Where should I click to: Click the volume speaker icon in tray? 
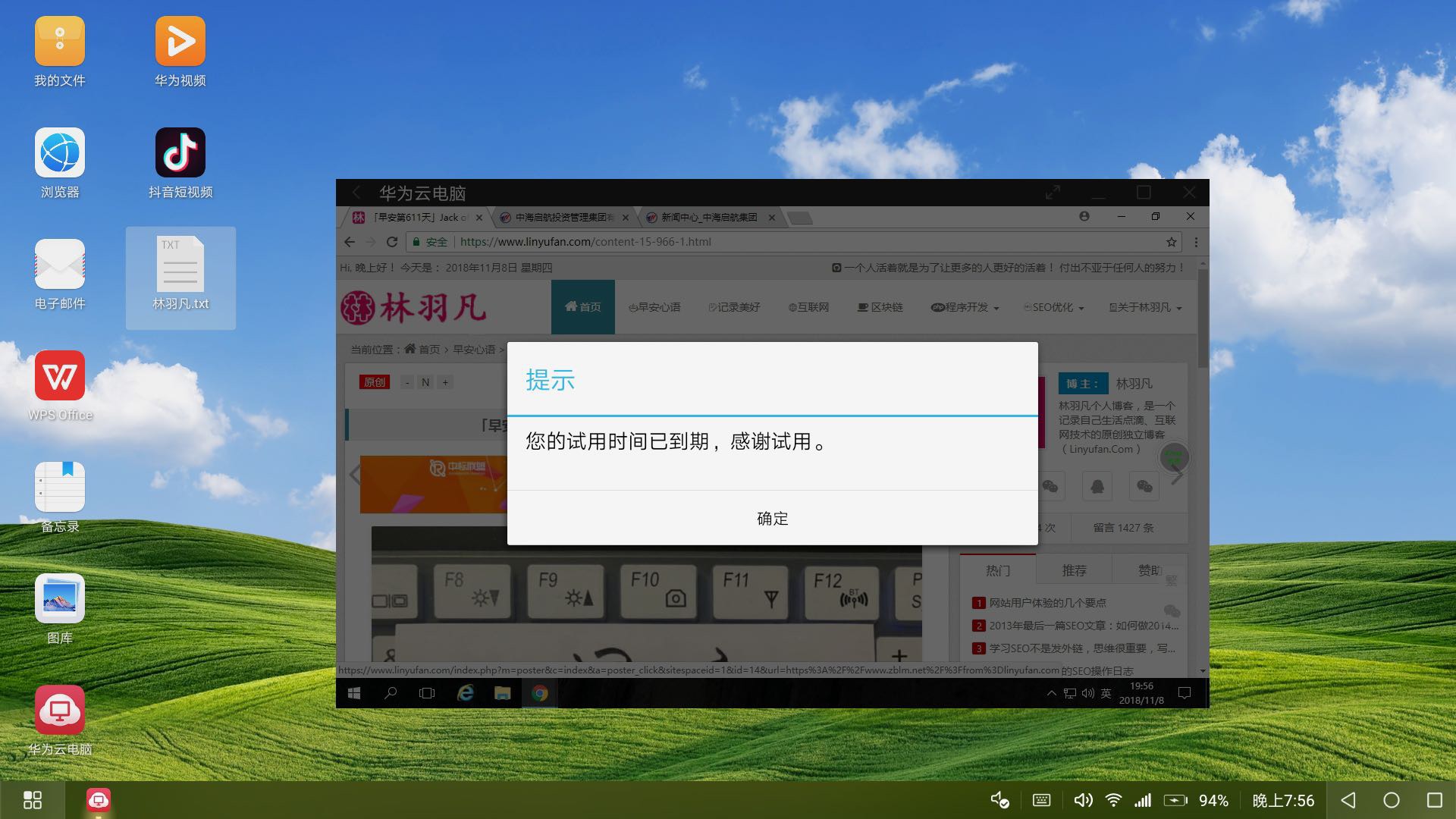click(x=1083, y=800)
